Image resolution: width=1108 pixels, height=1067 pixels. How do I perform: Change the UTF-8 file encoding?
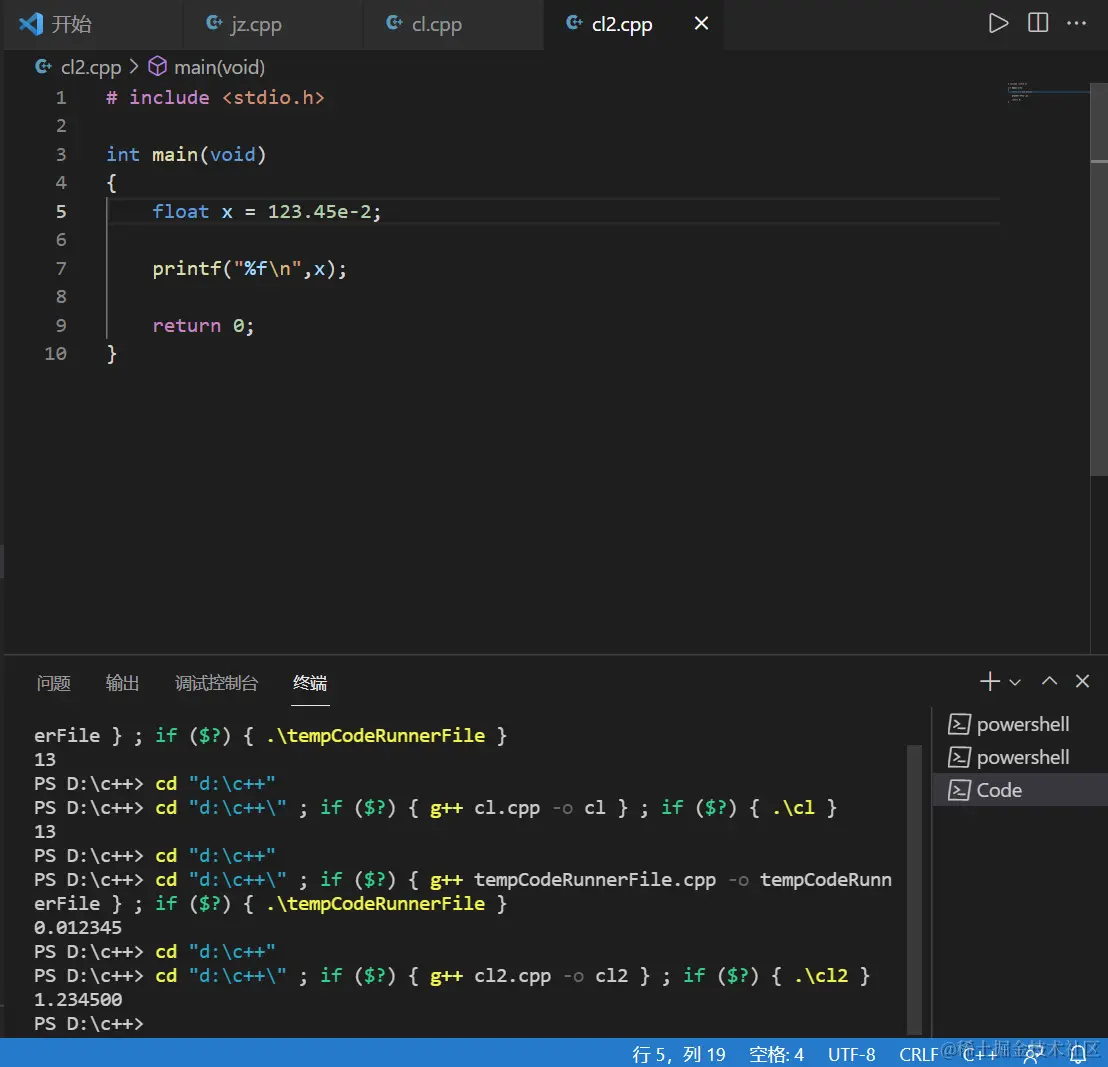[851, 1054]
